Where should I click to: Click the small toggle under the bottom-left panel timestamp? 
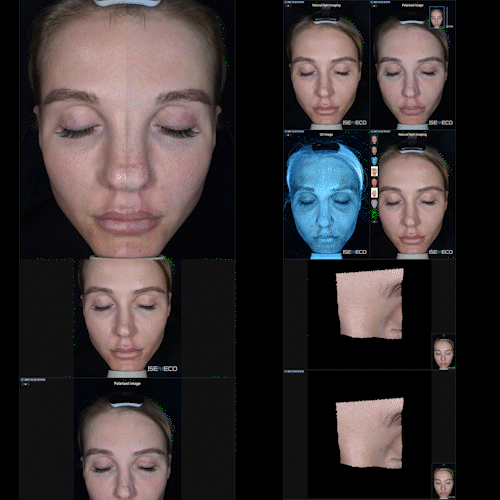point(26,384)
